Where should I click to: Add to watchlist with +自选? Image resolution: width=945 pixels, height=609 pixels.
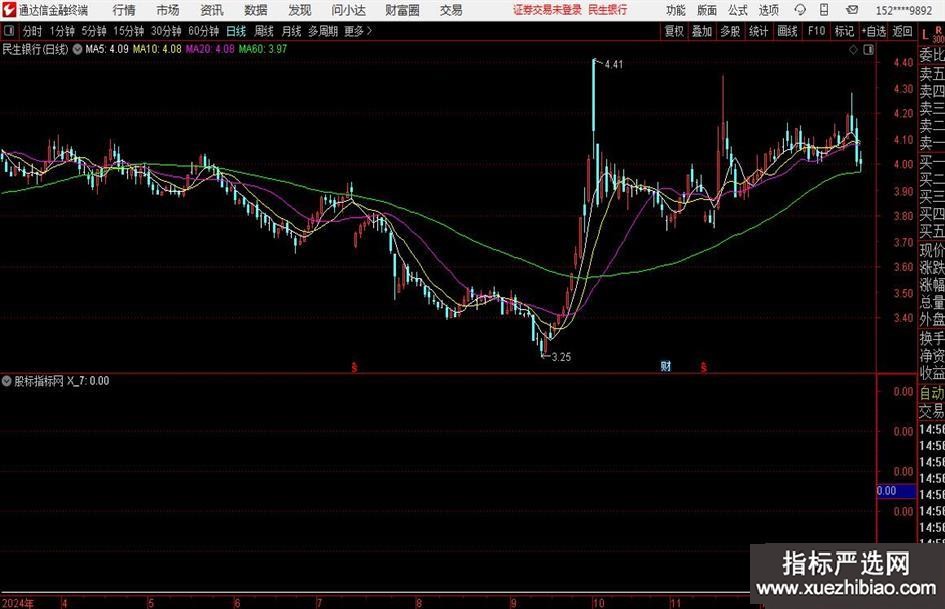[873, 31]
